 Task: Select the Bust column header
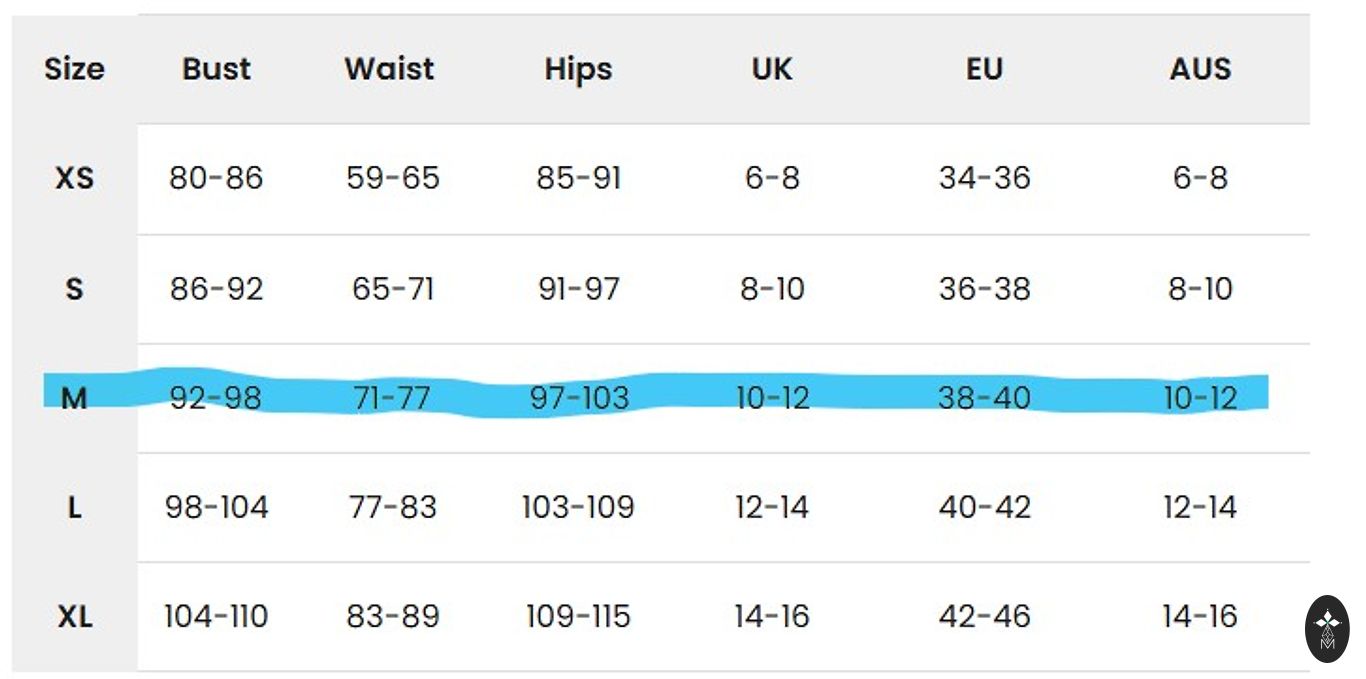(x=216, y=69)
